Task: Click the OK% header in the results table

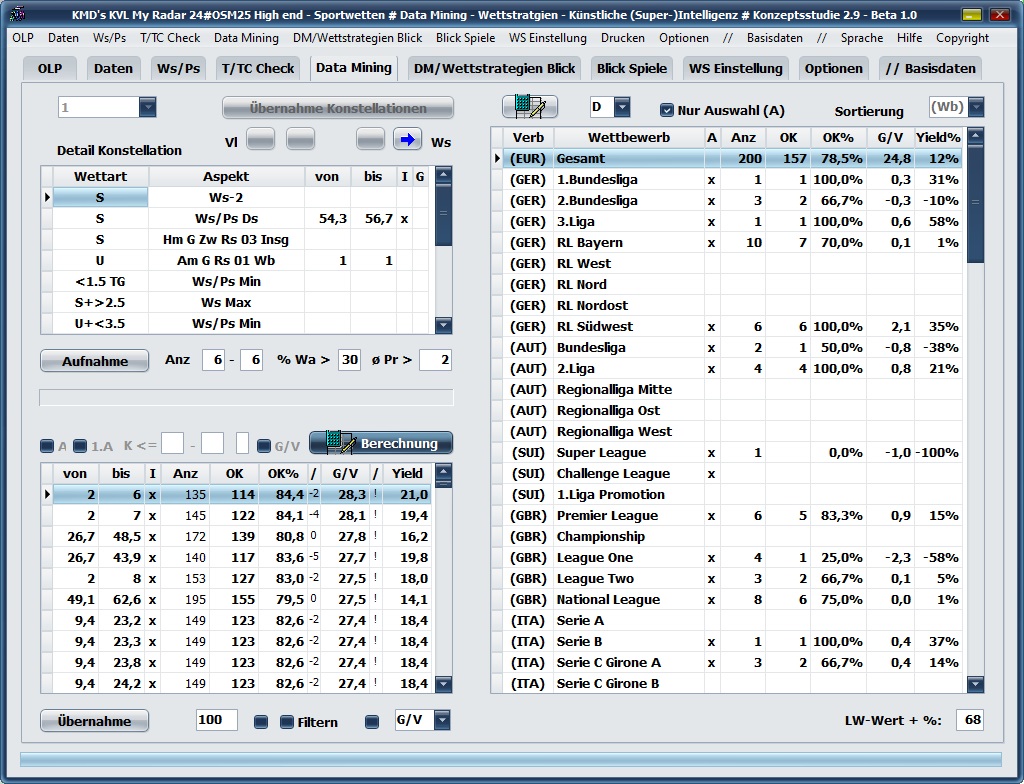Action: 283,473
